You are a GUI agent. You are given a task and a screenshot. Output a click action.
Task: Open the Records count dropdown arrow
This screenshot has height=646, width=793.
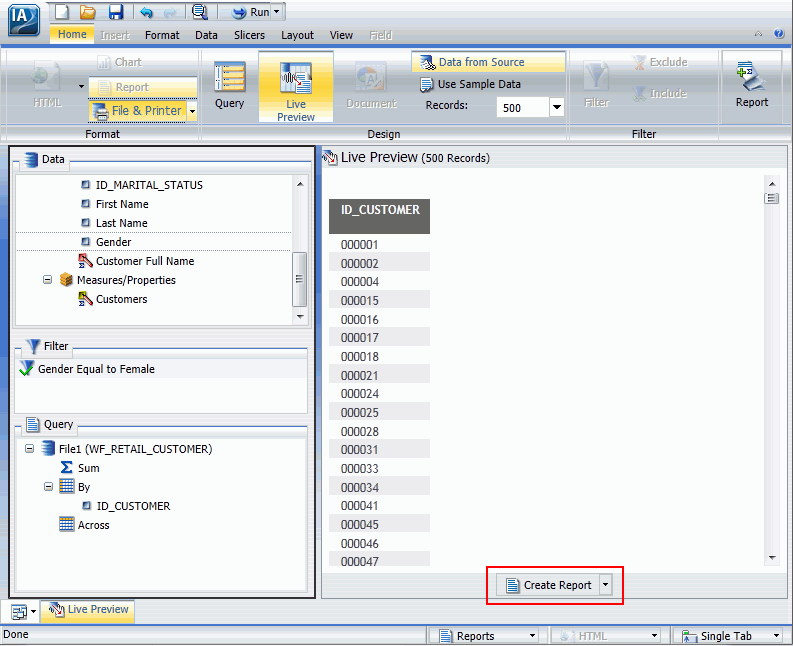[x=557, y=107]
